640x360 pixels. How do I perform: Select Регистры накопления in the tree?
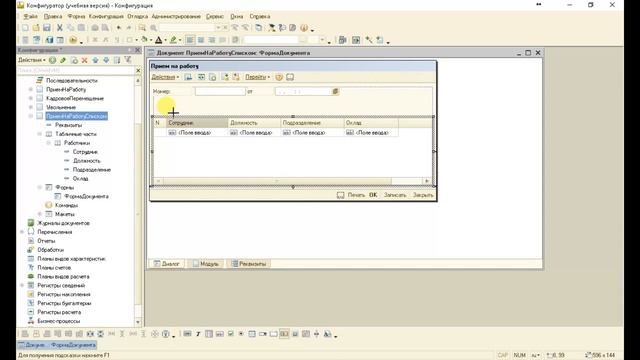64,294
